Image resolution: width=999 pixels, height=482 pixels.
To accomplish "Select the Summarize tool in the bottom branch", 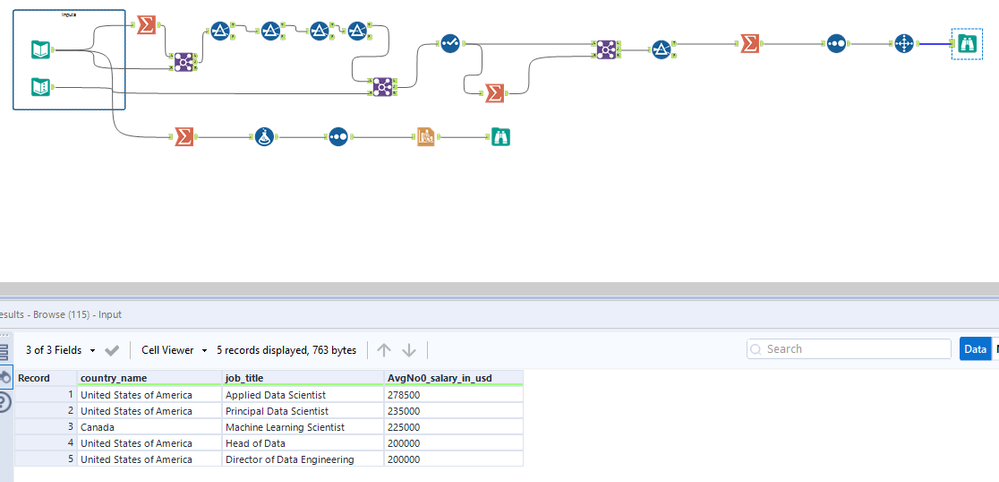I will [184, 137].
